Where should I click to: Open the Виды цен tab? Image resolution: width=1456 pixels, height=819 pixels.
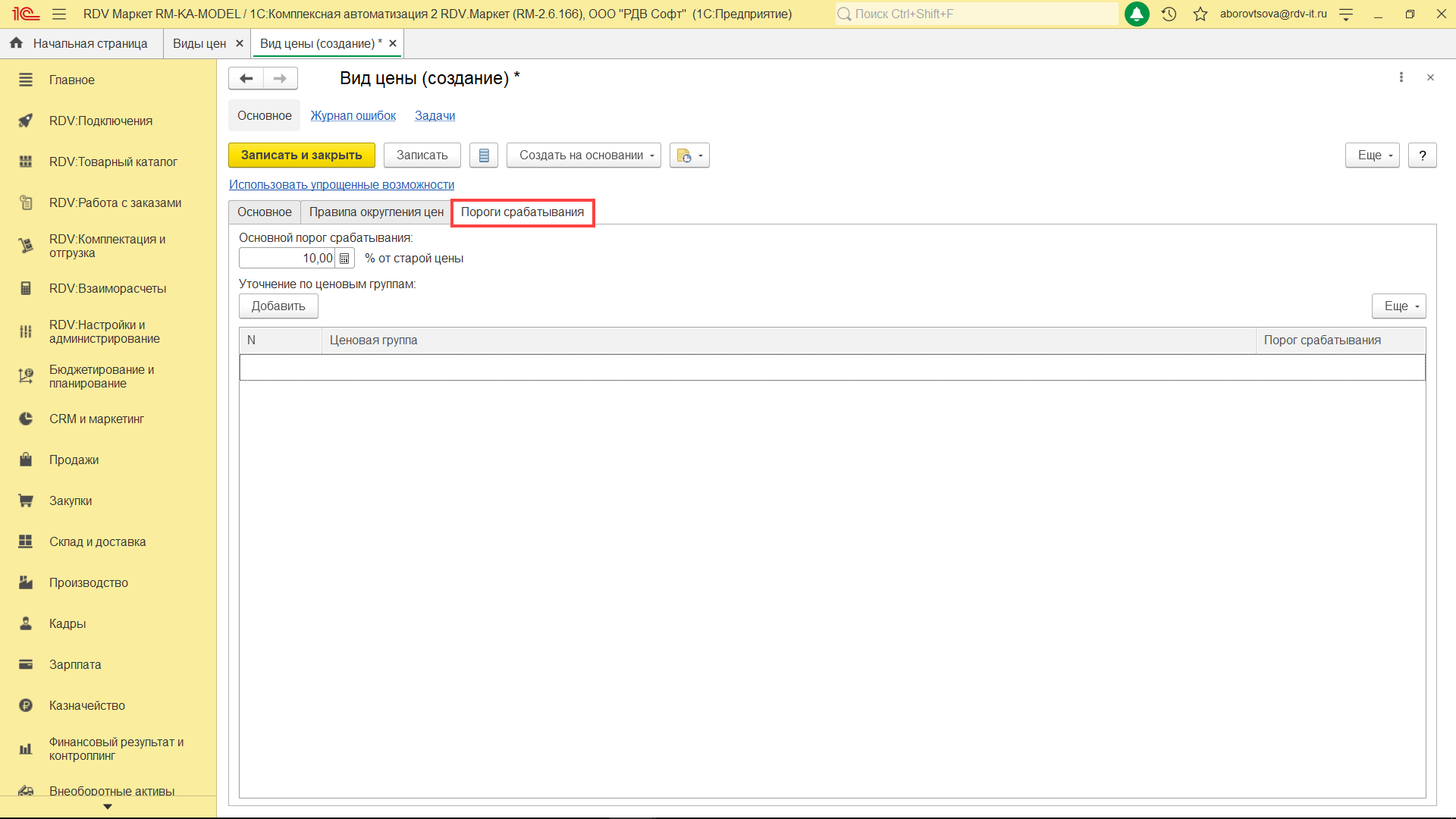coord(199,44)
